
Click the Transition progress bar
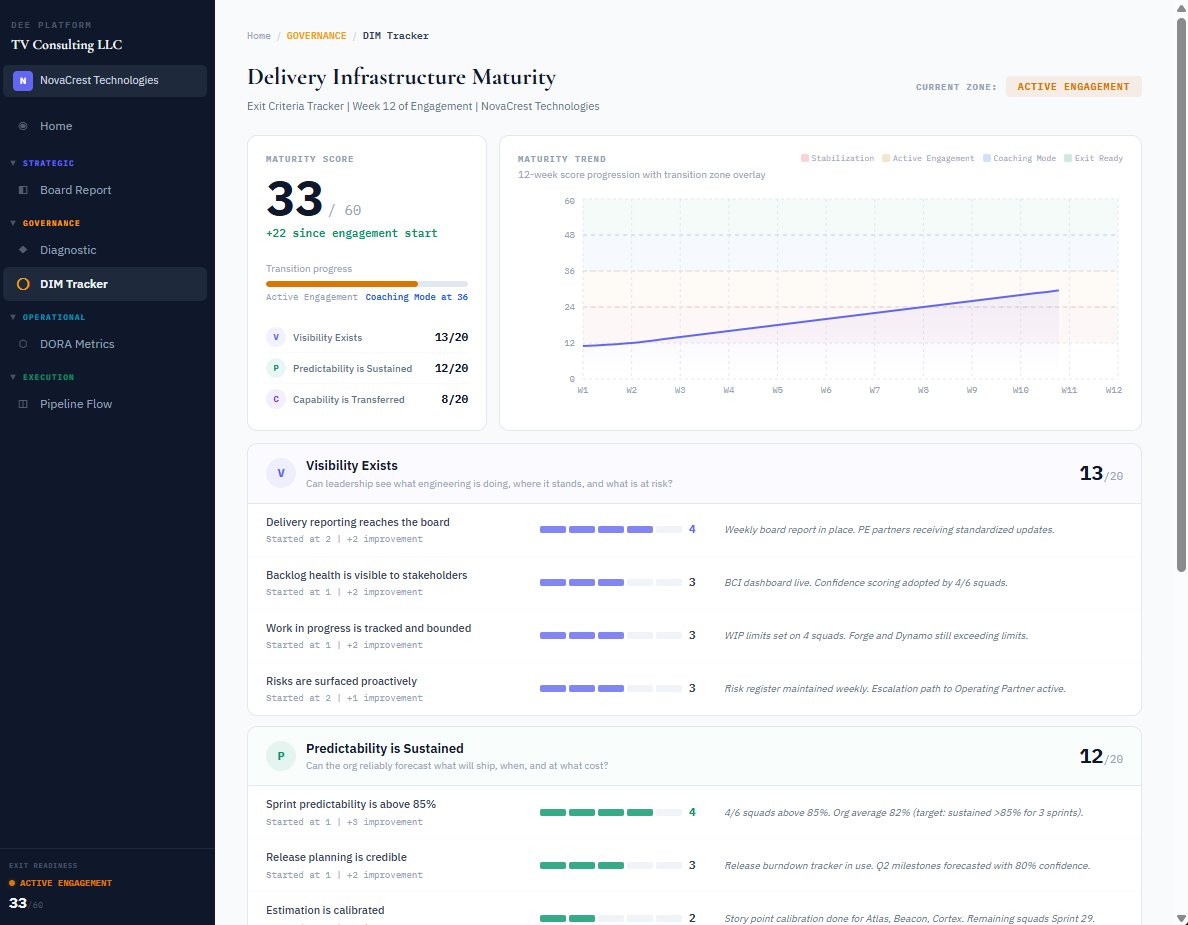click(x=367, y=284)
